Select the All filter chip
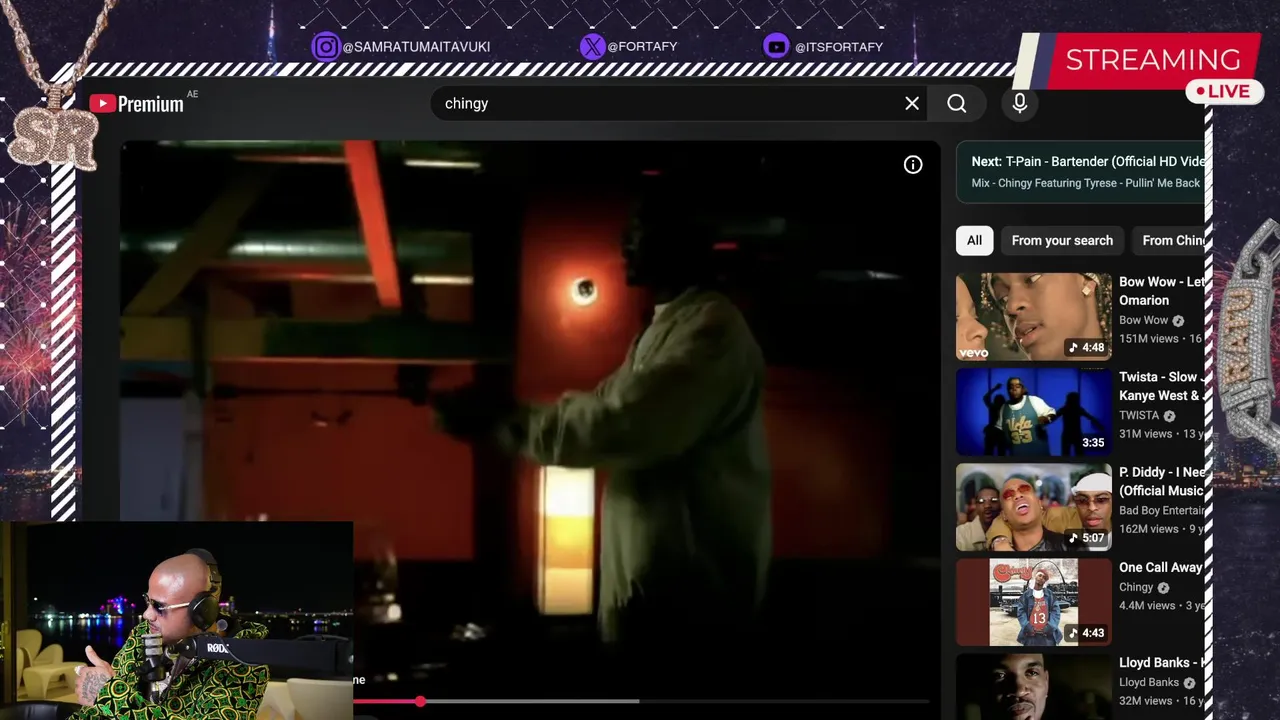Viewport: 1280px width, 720px height. (x=974, y=240)
